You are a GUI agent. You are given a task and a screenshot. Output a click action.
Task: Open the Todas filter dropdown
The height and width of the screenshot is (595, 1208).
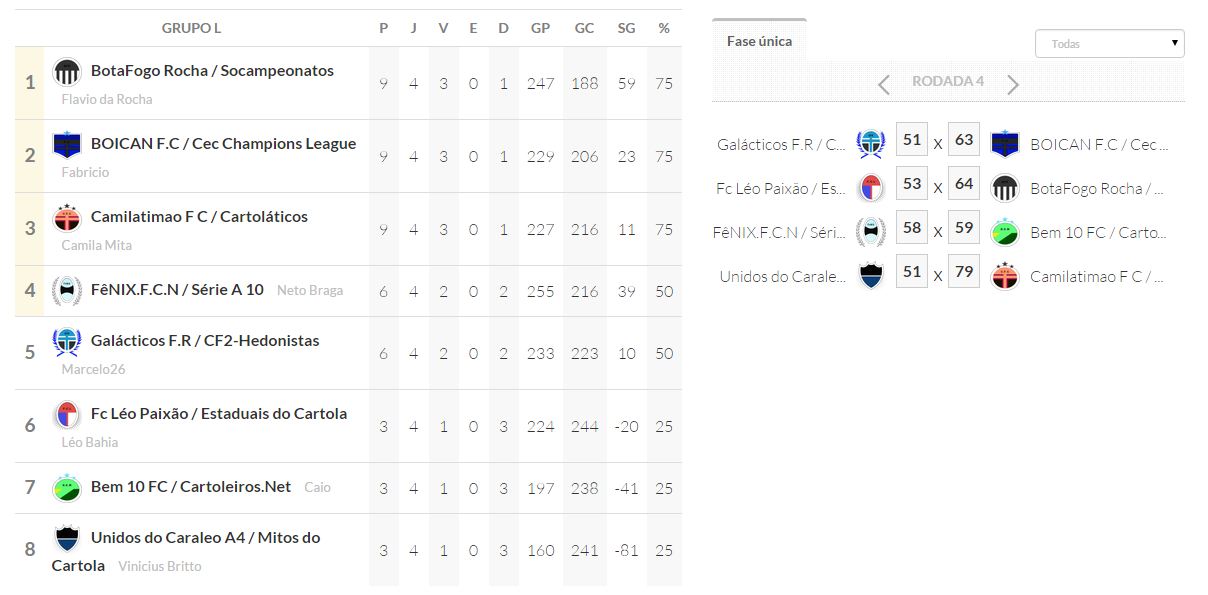[1109, 44]
